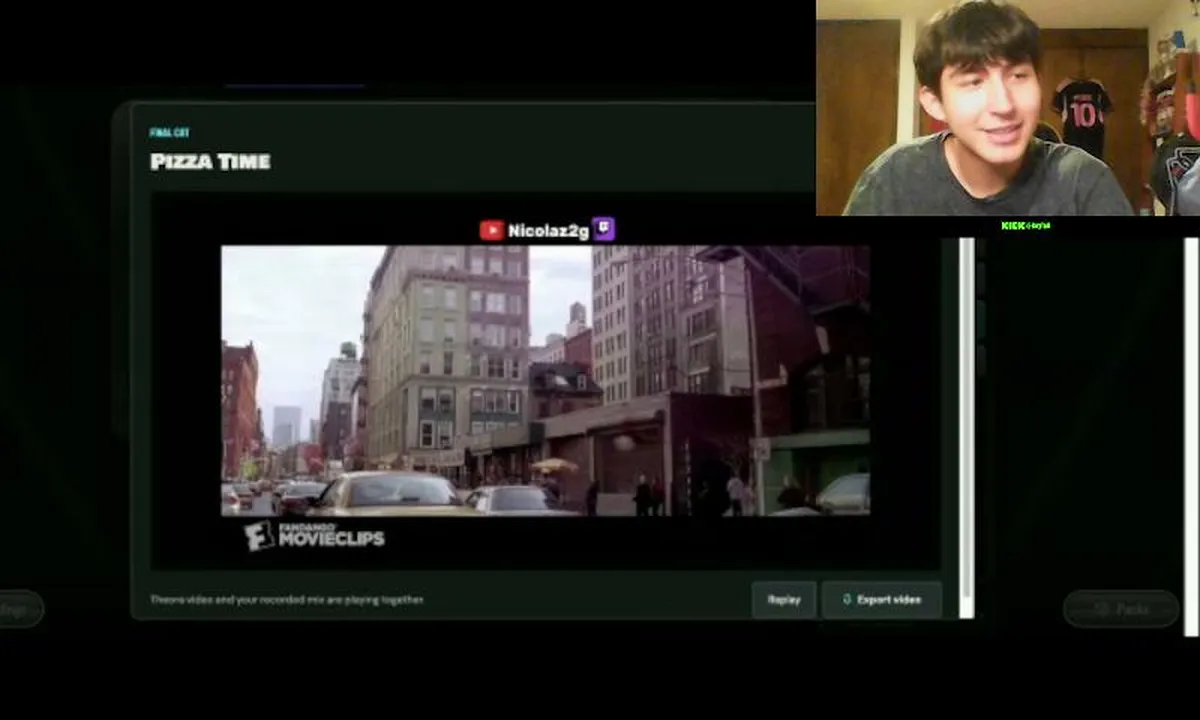Click the YouTube logo beside Nicolaz2g
Screen dimensions: 1200x720
(491, 230)
